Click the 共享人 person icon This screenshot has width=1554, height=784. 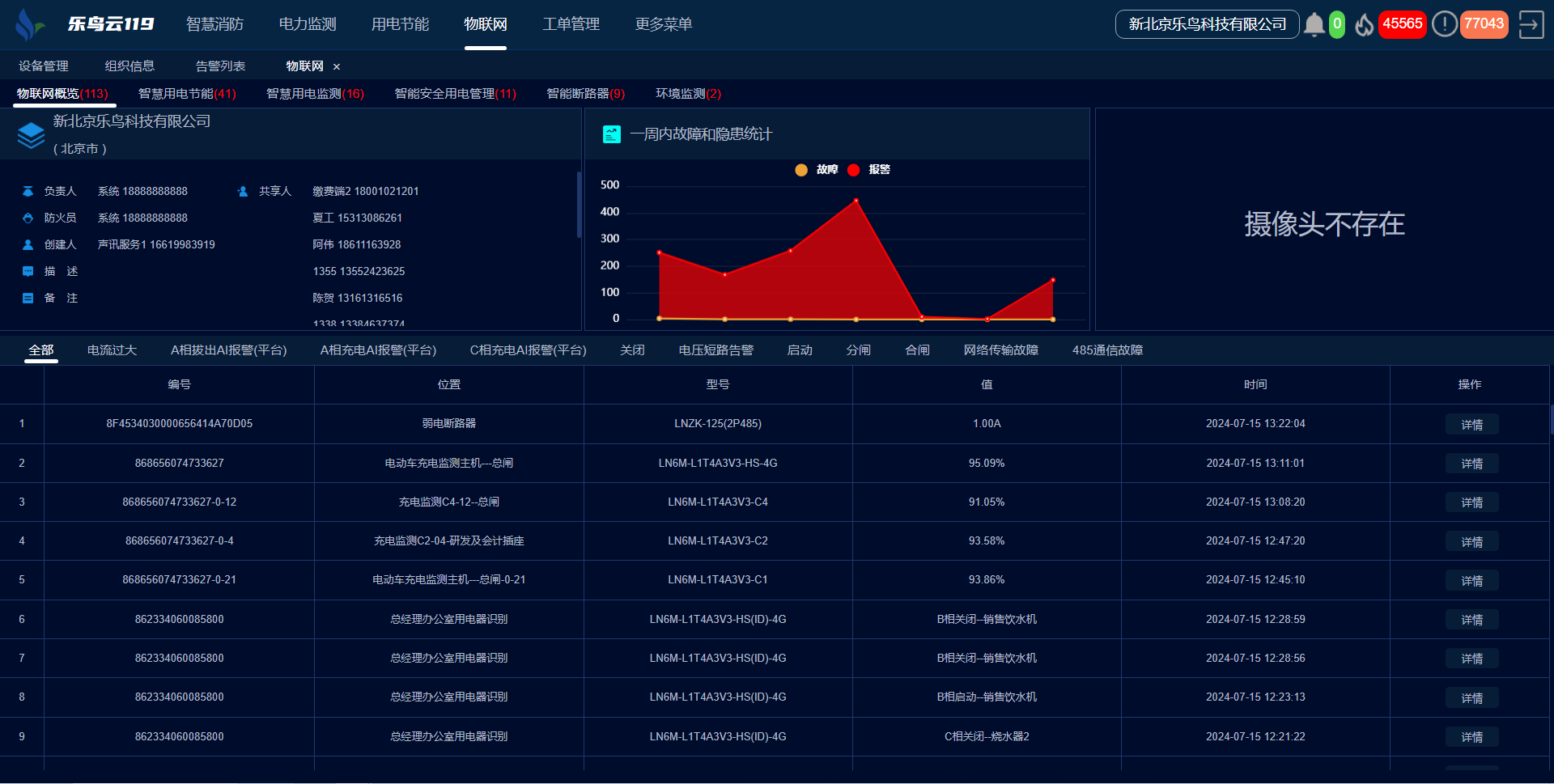(242, 192)
